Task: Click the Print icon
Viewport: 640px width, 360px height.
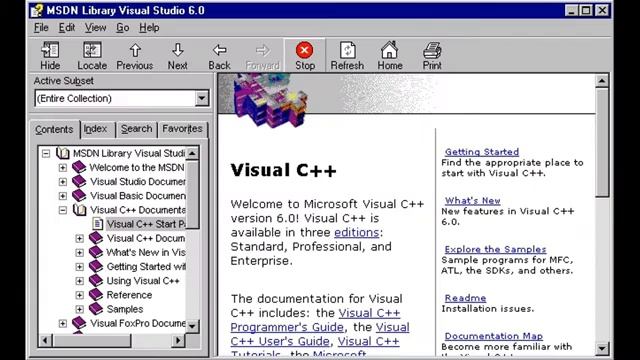Action: (432, 50)
